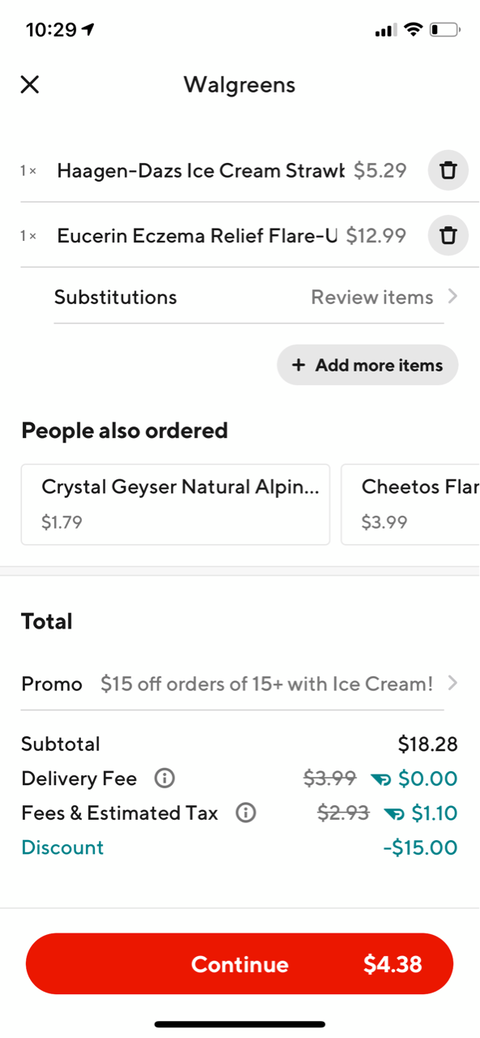Add Crystal Geyser Natural Alpine suggestion card

click(x=175, y=504)
